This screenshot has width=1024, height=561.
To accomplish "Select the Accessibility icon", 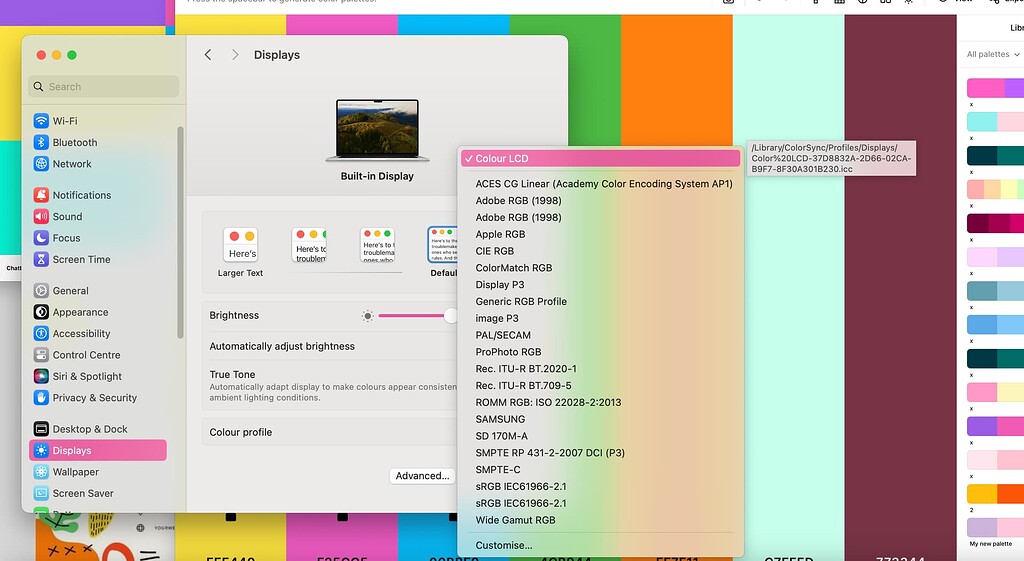I will tap(41, 333).
